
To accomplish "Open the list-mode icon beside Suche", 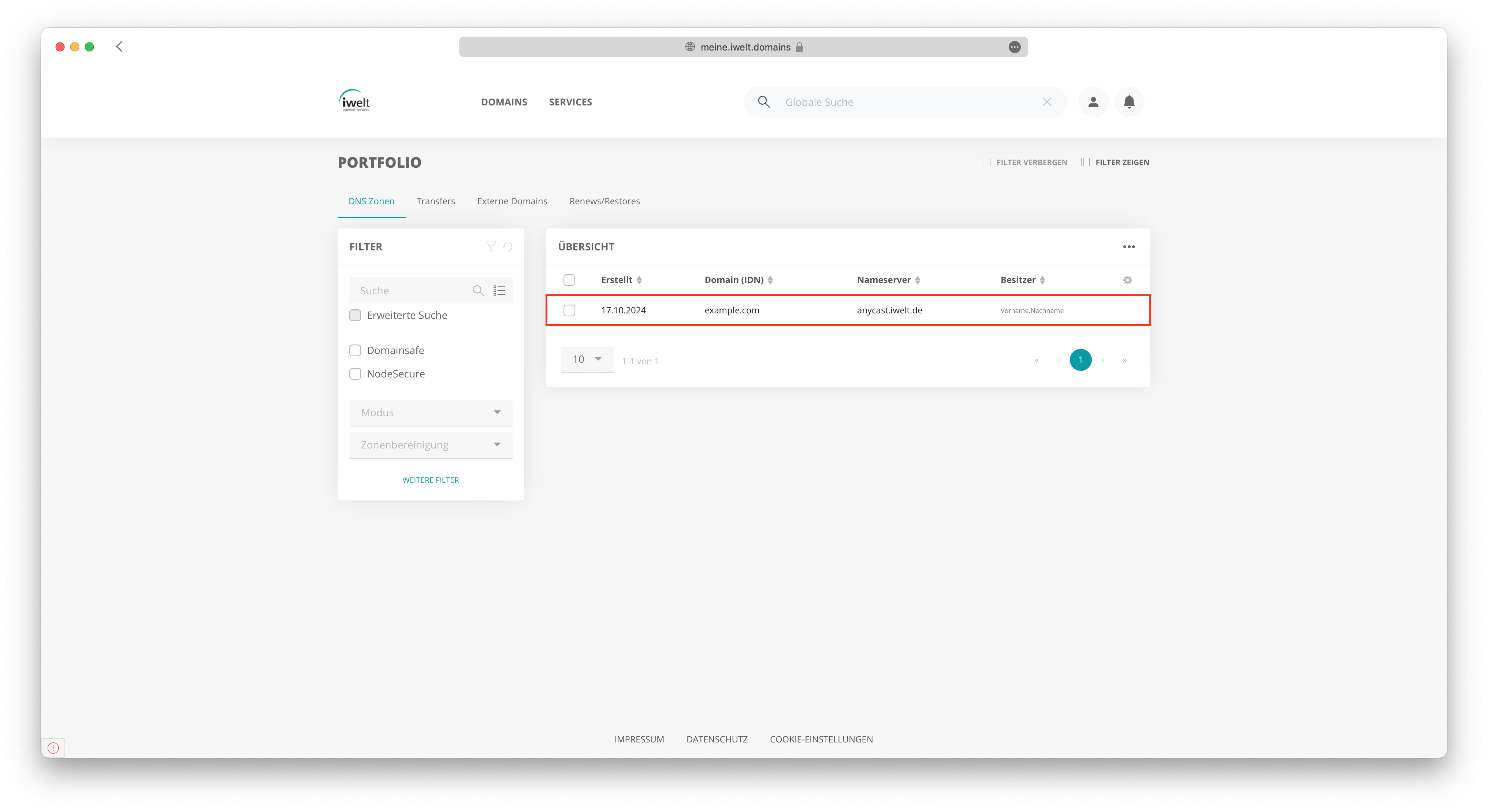I will 499,290.
